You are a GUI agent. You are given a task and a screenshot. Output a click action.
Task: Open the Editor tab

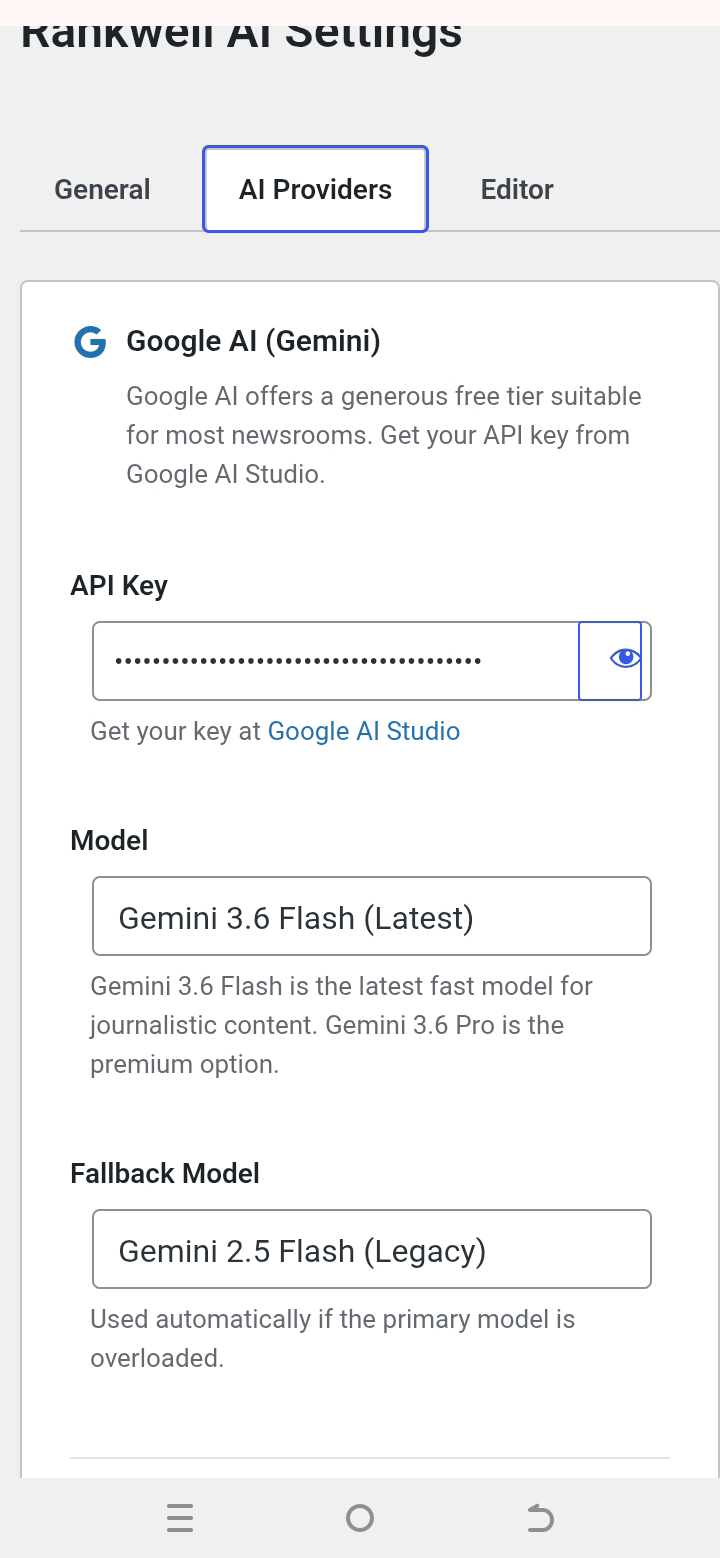(517, 189)
